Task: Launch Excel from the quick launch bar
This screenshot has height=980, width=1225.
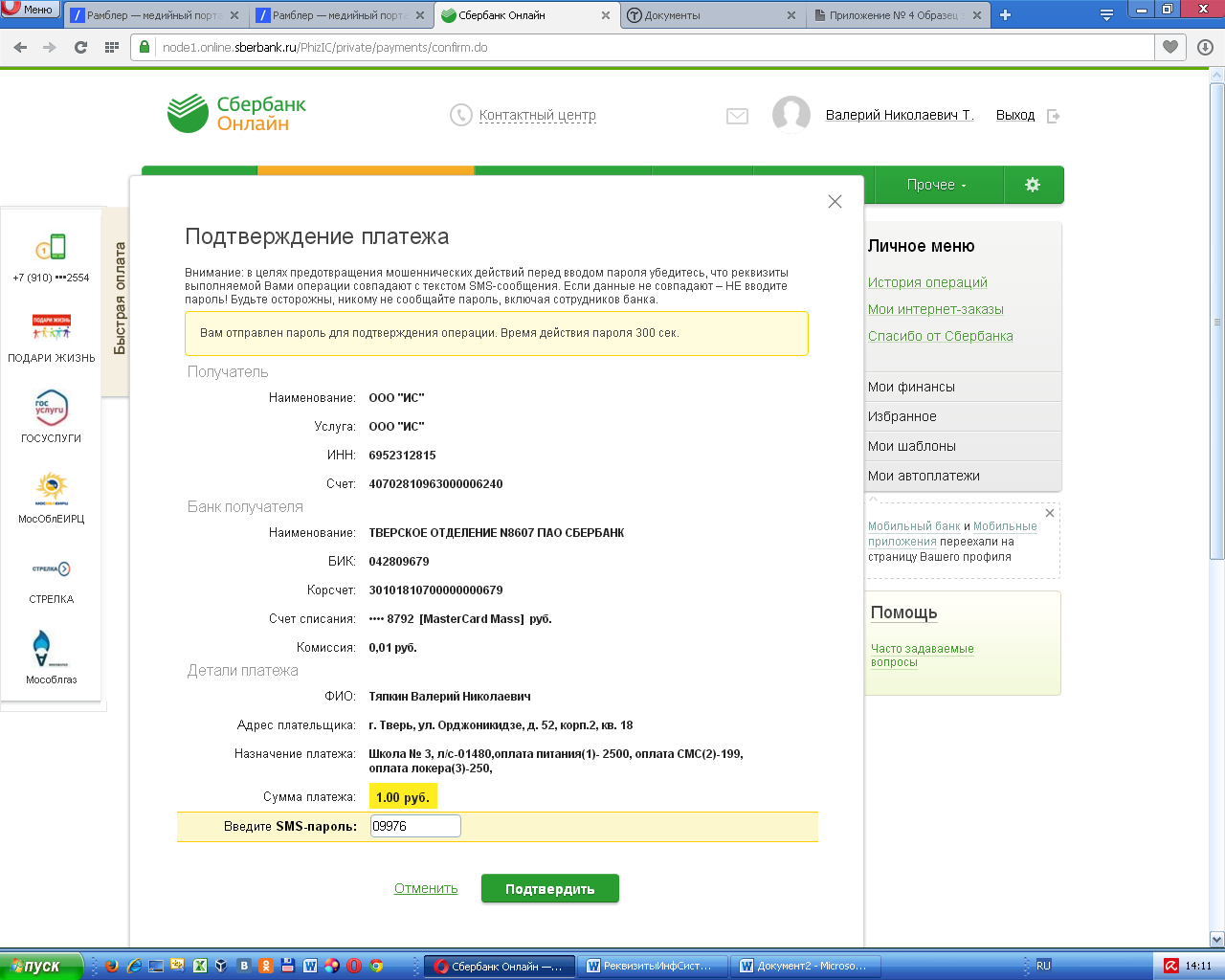Action: pos(200,966)
